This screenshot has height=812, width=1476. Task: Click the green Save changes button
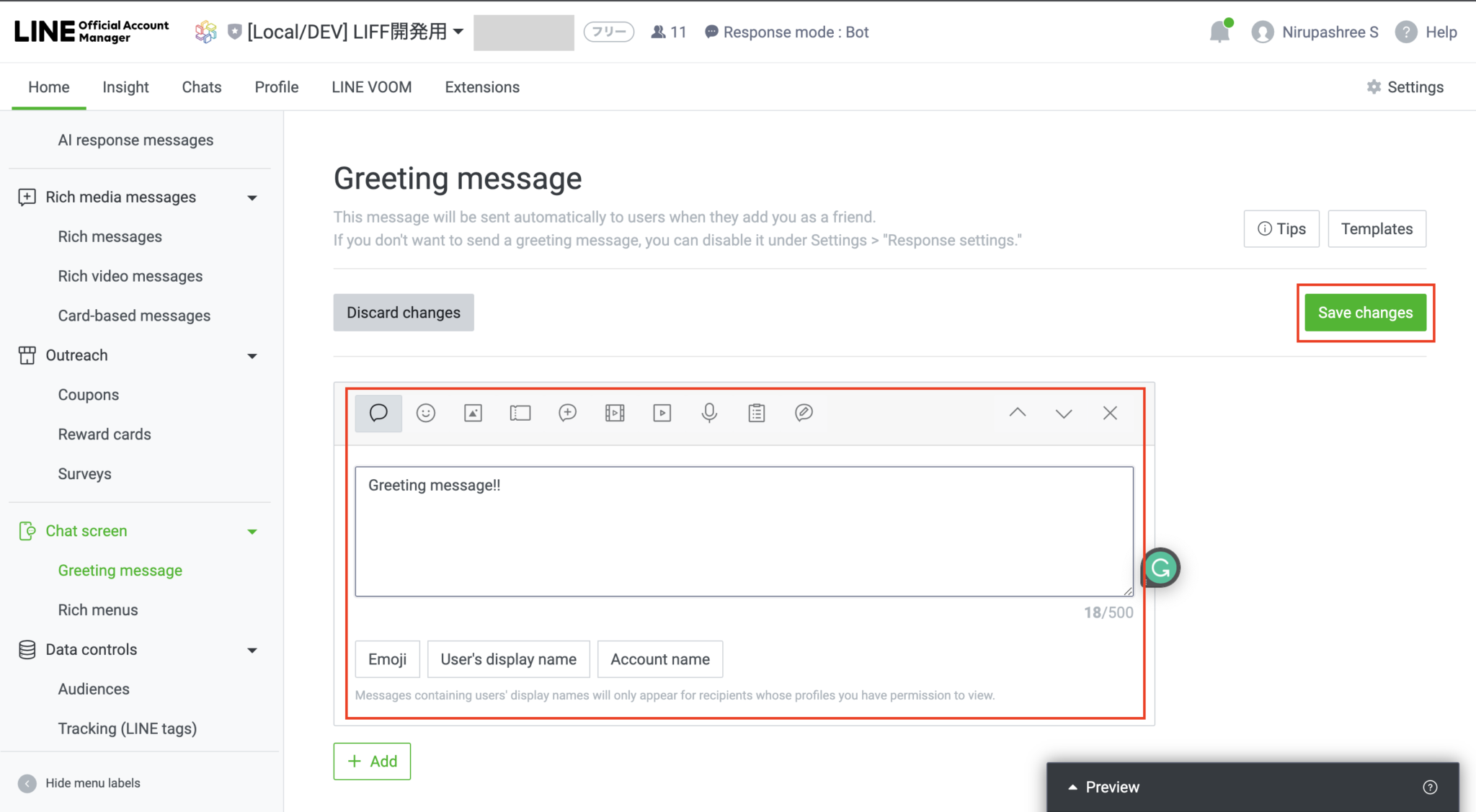1366,313
